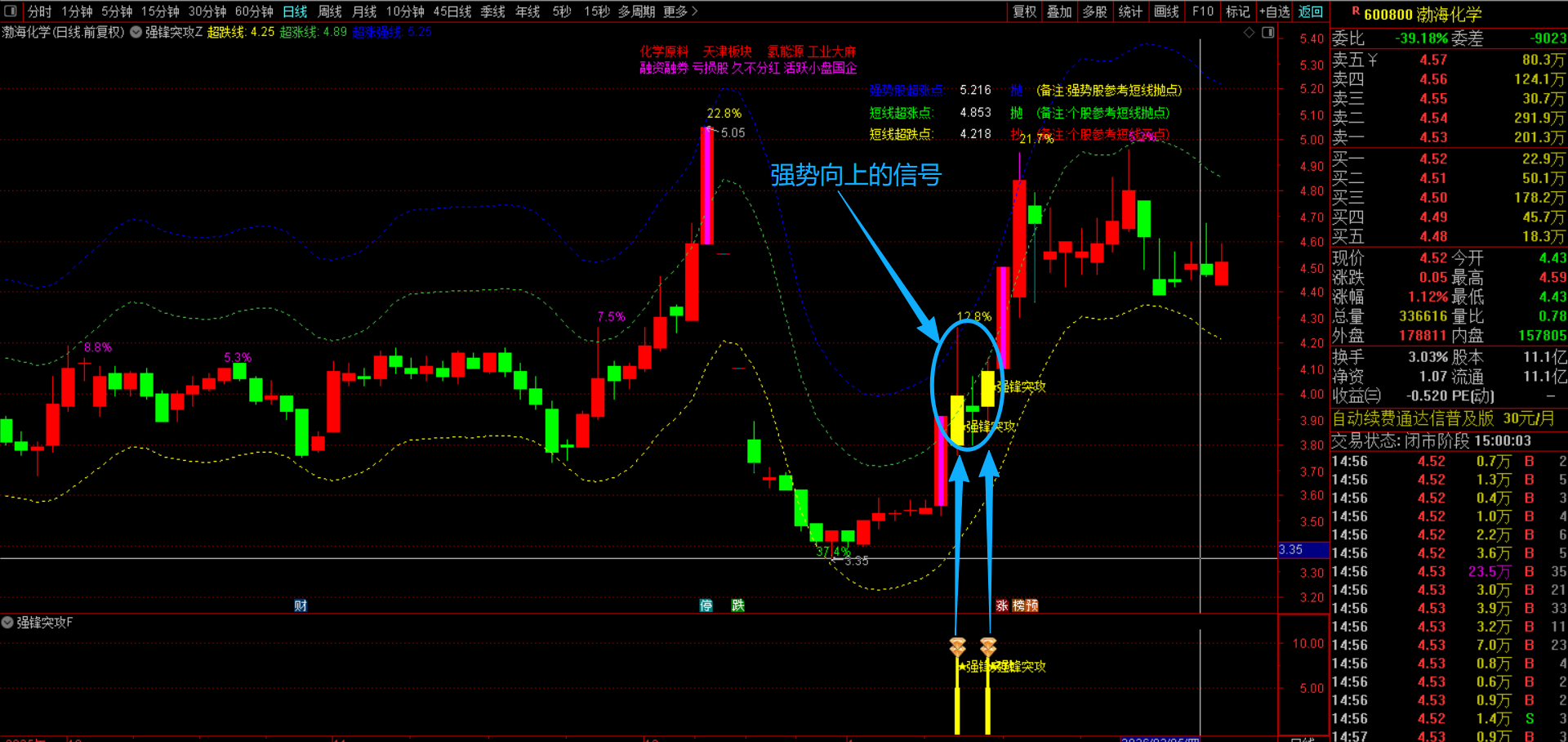Click the 卖五 order row at 4.57

click(1449, 60)
